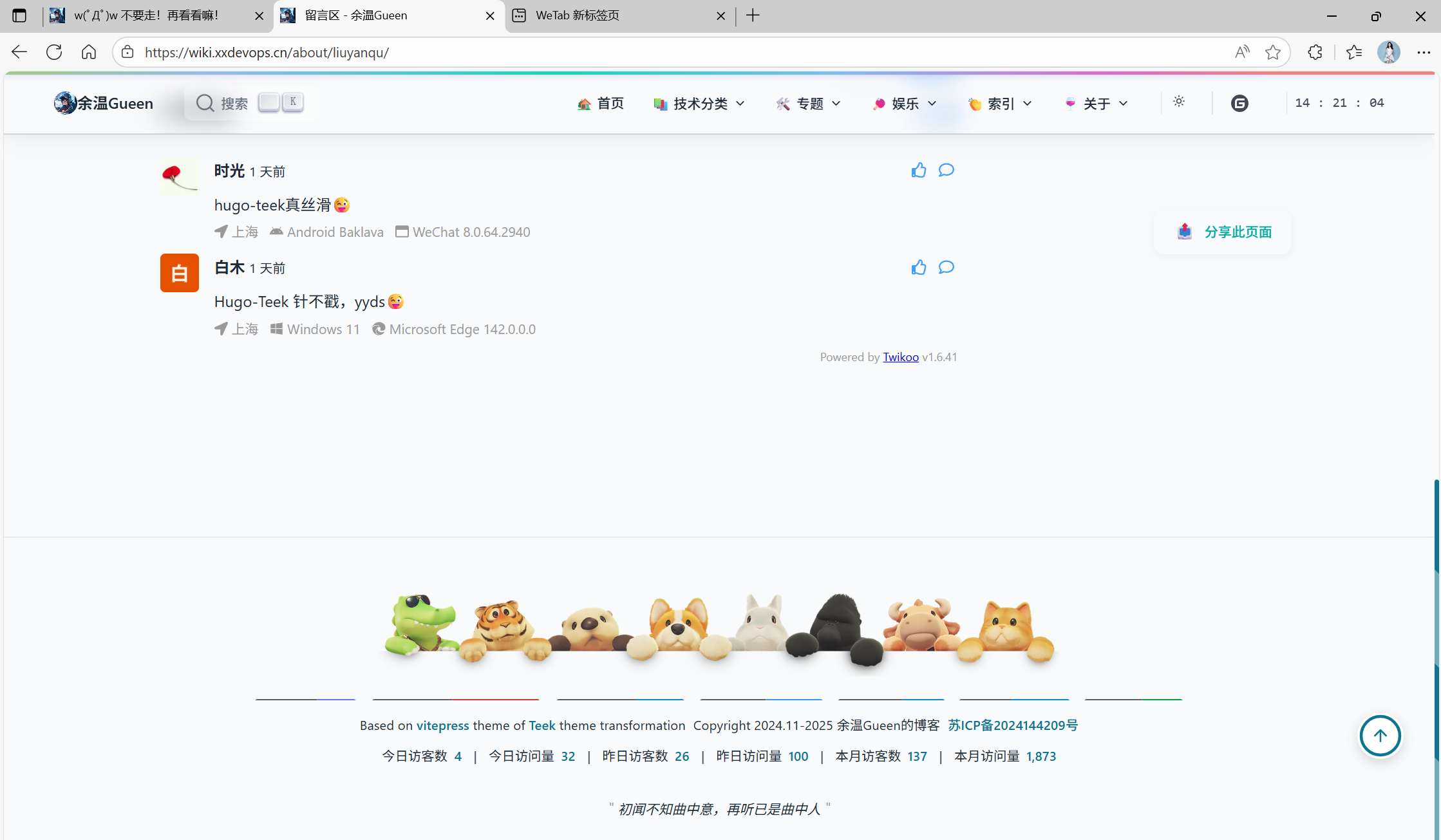Expand the 娱乐 navigation dropdown
The height and width of the screenshot is (840, 1441).
click(905, 104)
